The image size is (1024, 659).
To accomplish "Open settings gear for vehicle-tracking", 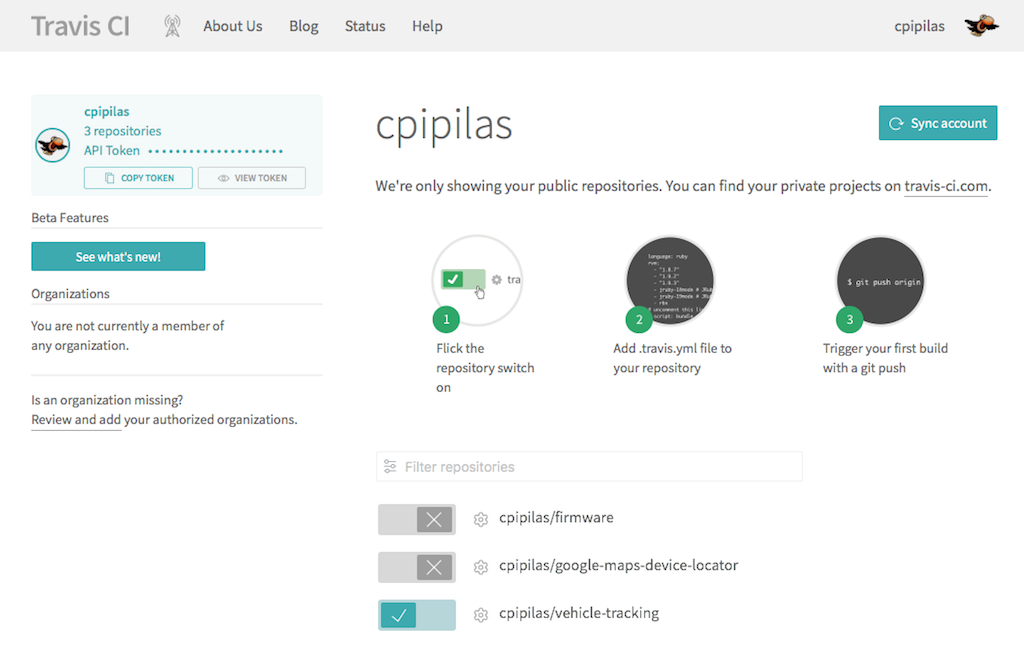I will point(481,615).
